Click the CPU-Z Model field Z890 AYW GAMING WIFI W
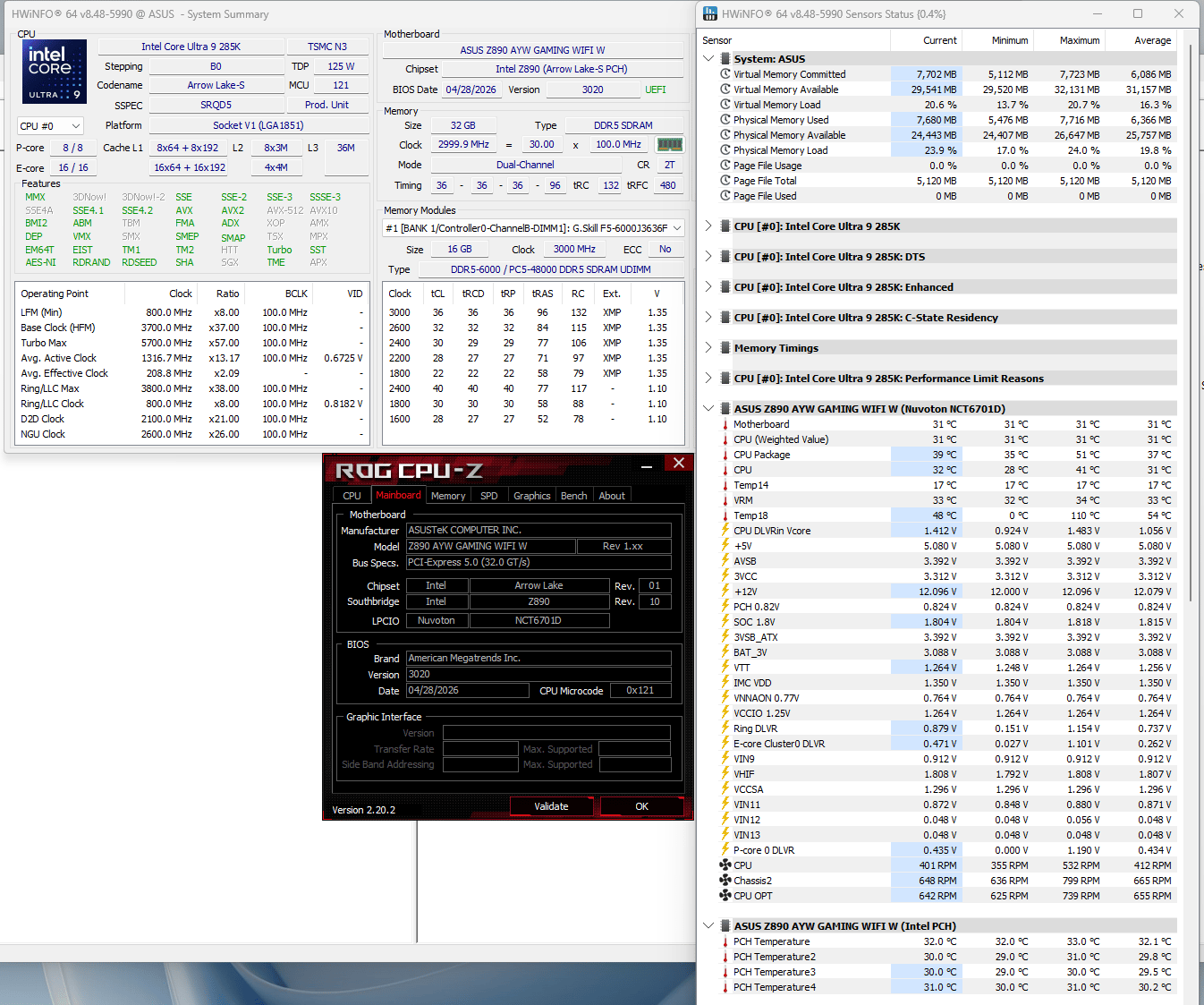1204x1005 pixels. 490,546
